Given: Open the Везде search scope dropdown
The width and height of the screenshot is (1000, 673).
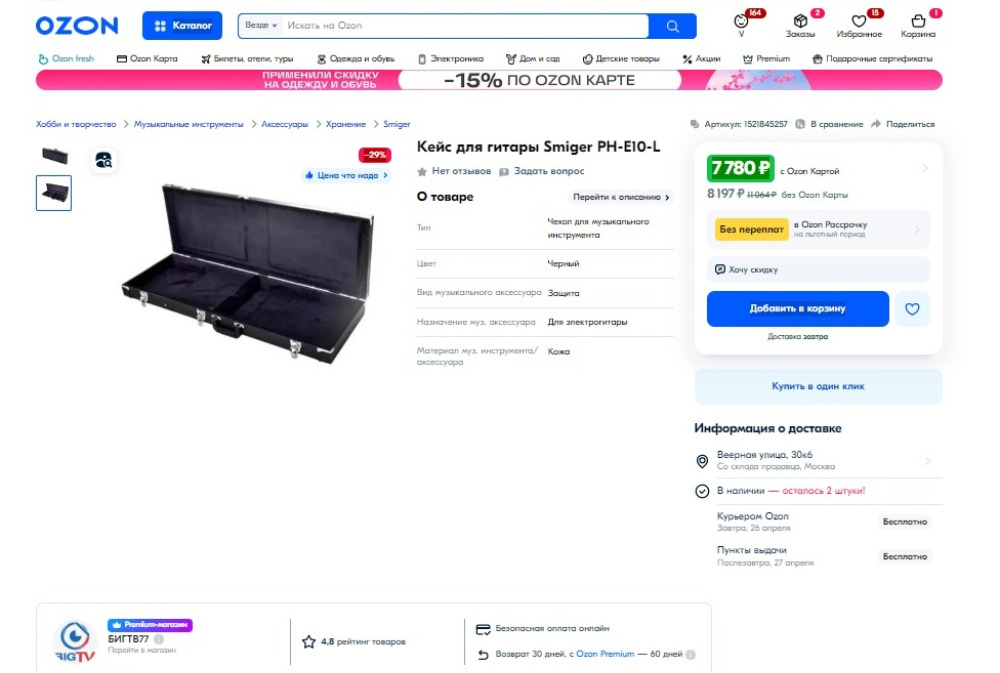Looking at the screenshot, I should tap(261, 26).
